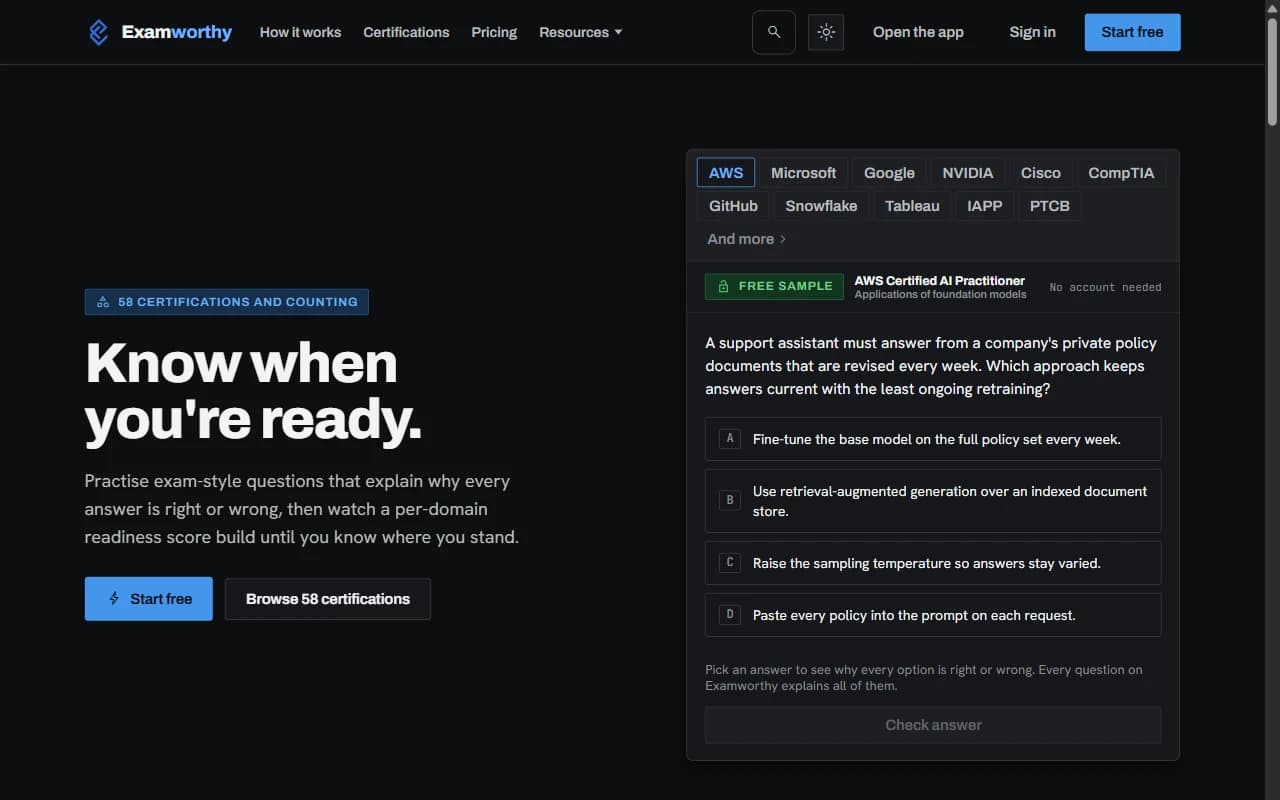Open the search magnifier icon
The height and width of the screenshot is (800, 1280).
coord(774,32)
